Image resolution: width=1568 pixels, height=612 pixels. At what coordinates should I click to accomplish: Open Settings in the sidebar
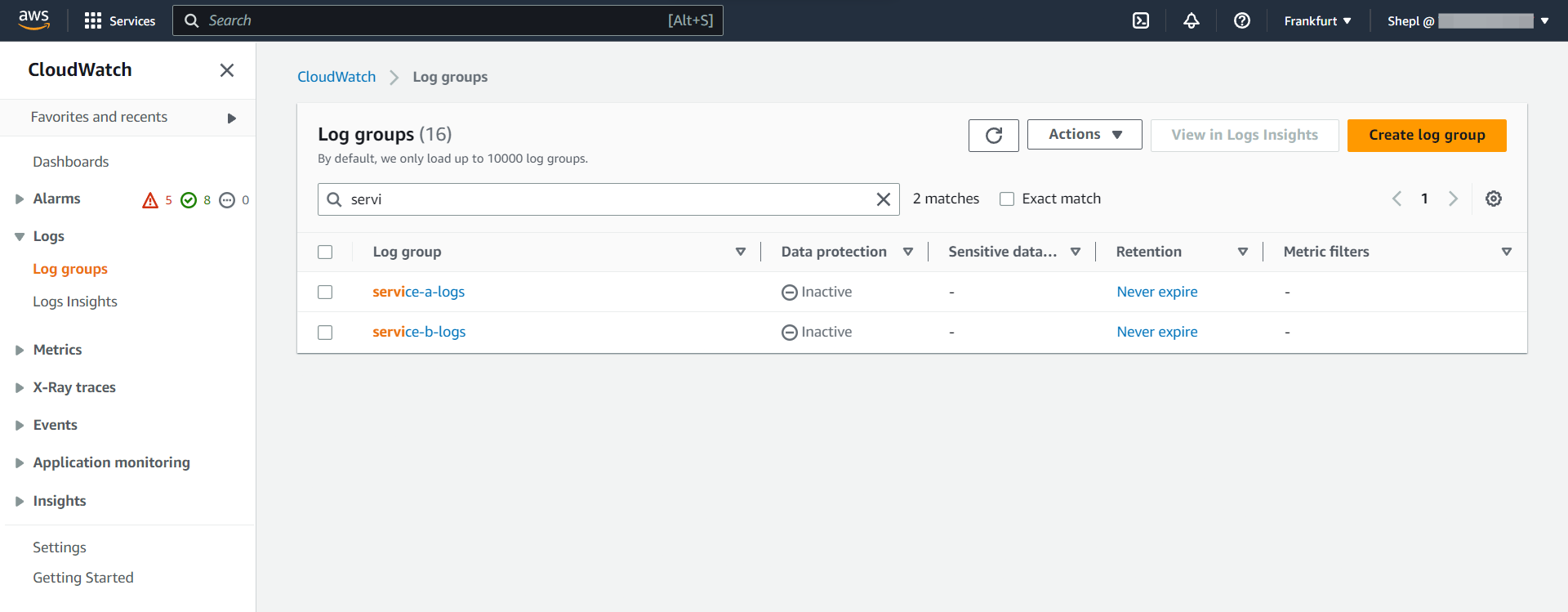tap(60, 547)
